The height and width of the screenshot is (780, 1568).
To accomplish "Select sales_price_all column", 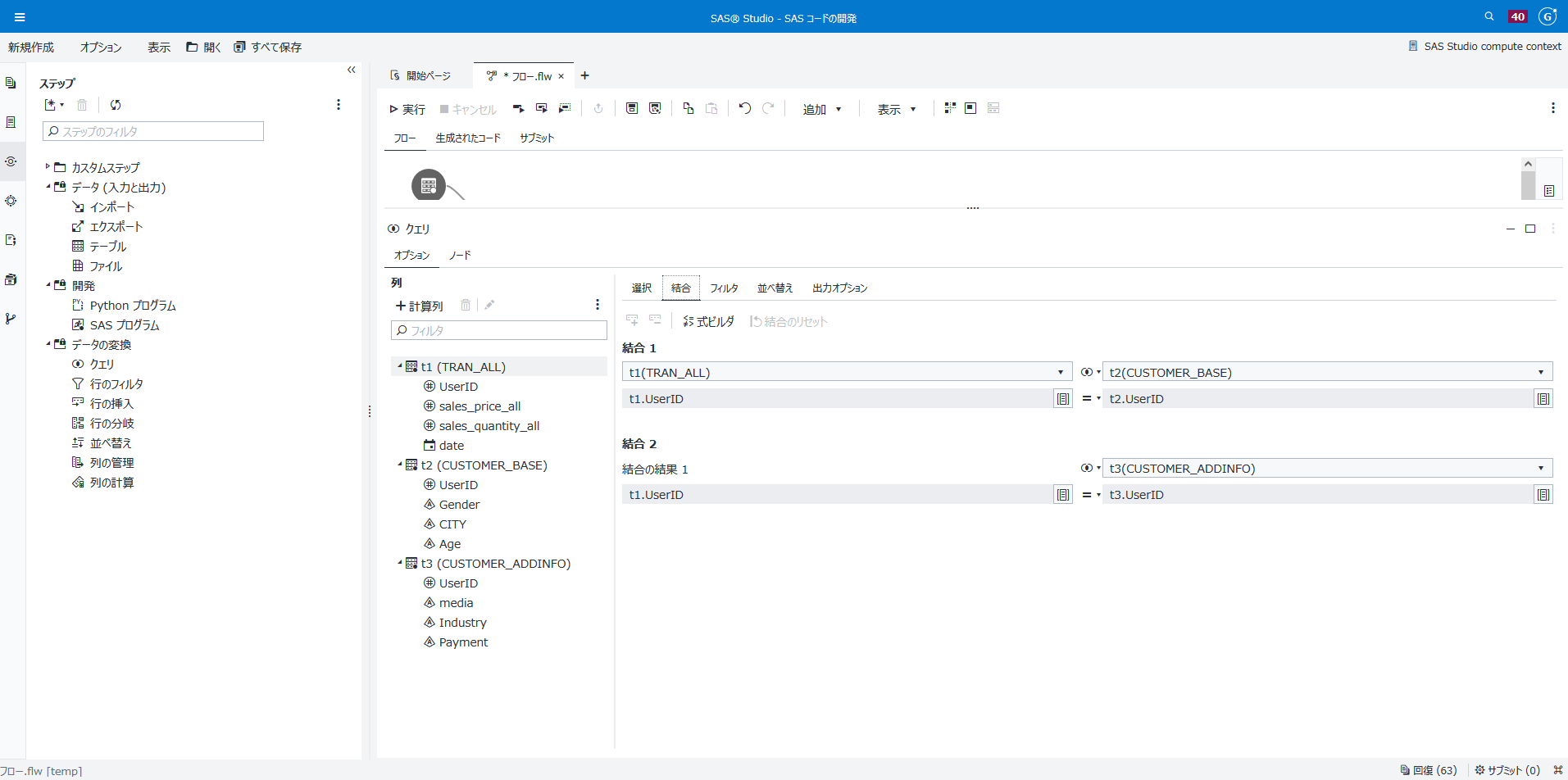I will (479, 406).
